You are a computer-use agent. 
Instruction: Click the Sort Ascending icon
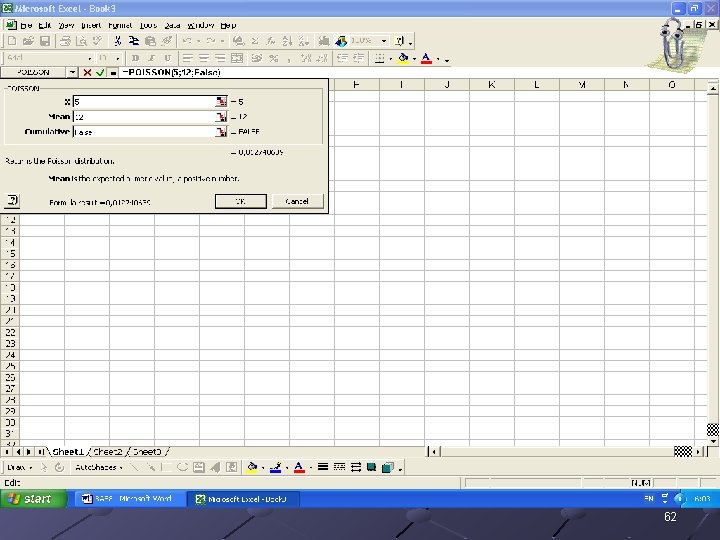point(287,41)
